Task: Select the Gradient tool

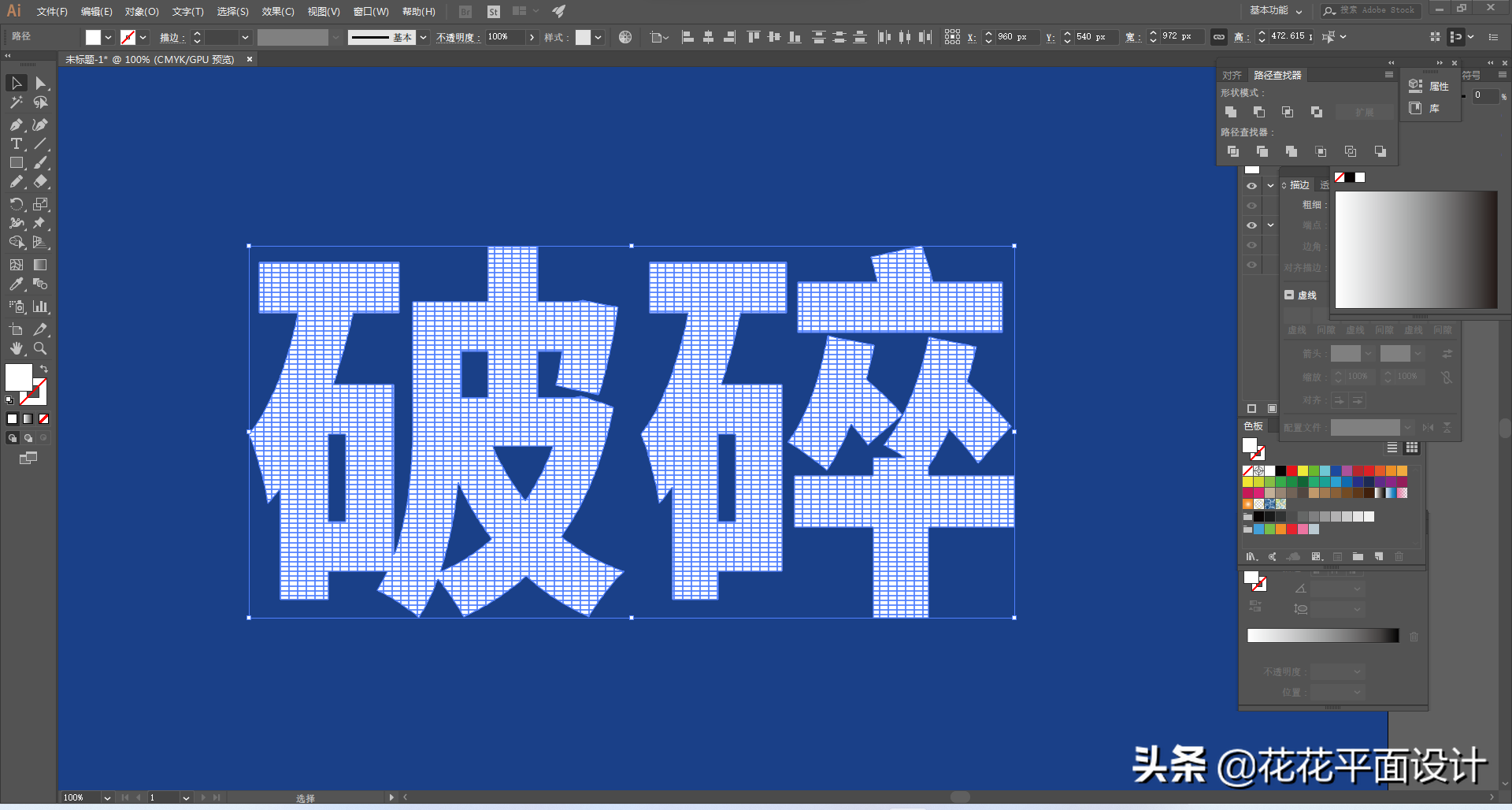Action: coord(40,265)
